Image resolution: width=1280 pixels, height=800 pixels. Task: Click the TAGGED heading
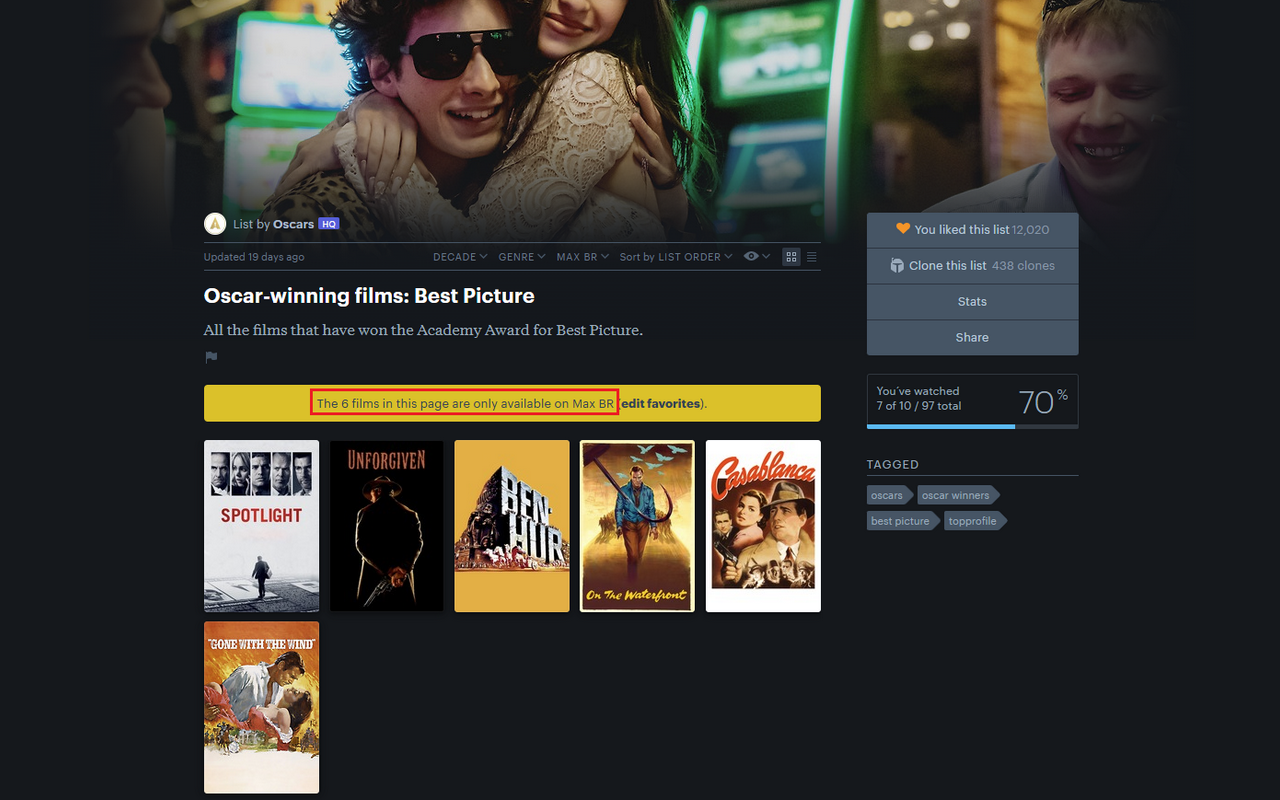tap(893, 465)
